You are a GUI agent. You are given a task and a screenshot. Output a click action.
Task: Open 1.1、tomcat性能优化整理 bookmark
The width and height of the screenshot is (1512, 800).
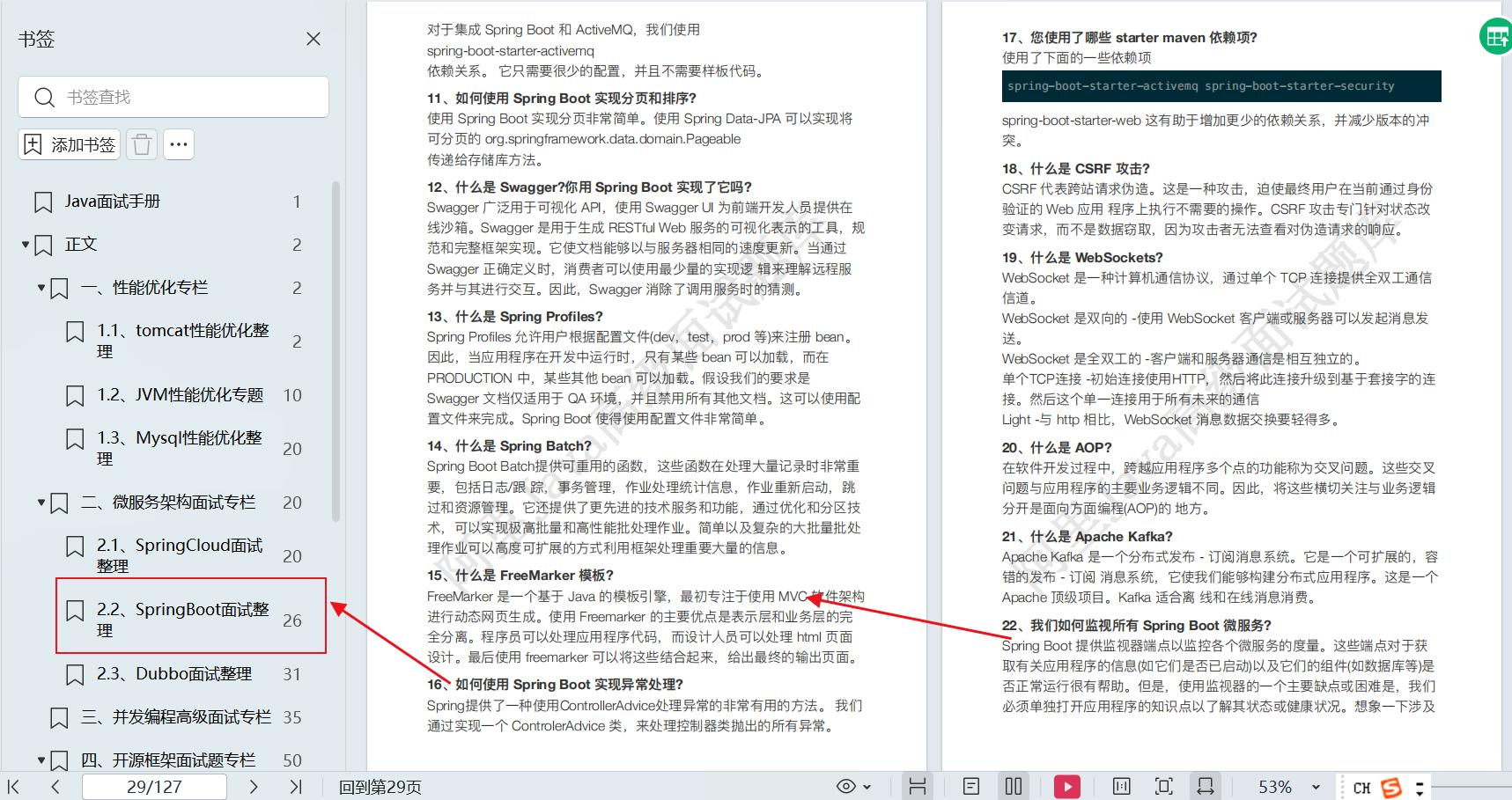tap(183, 341)
